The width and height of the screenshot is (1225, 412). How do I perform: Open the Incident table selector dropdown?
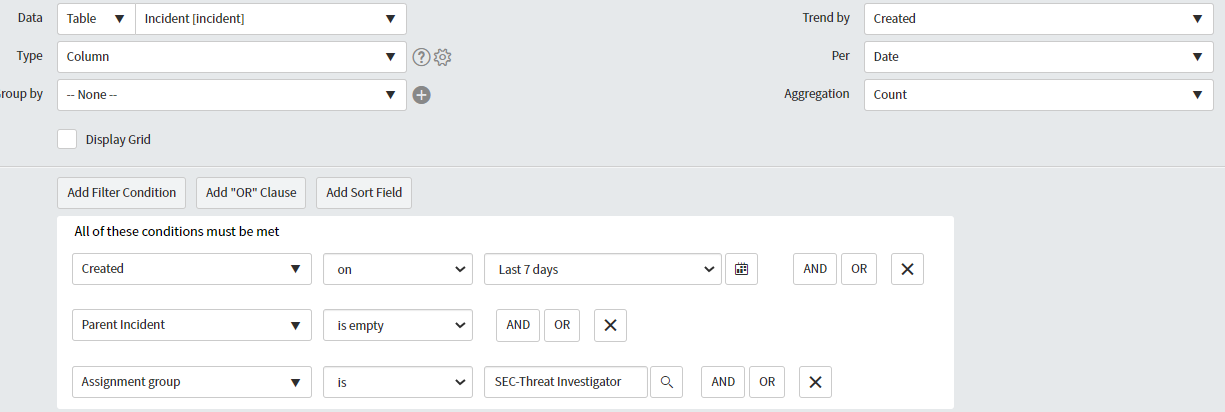(x=270, y=18)
